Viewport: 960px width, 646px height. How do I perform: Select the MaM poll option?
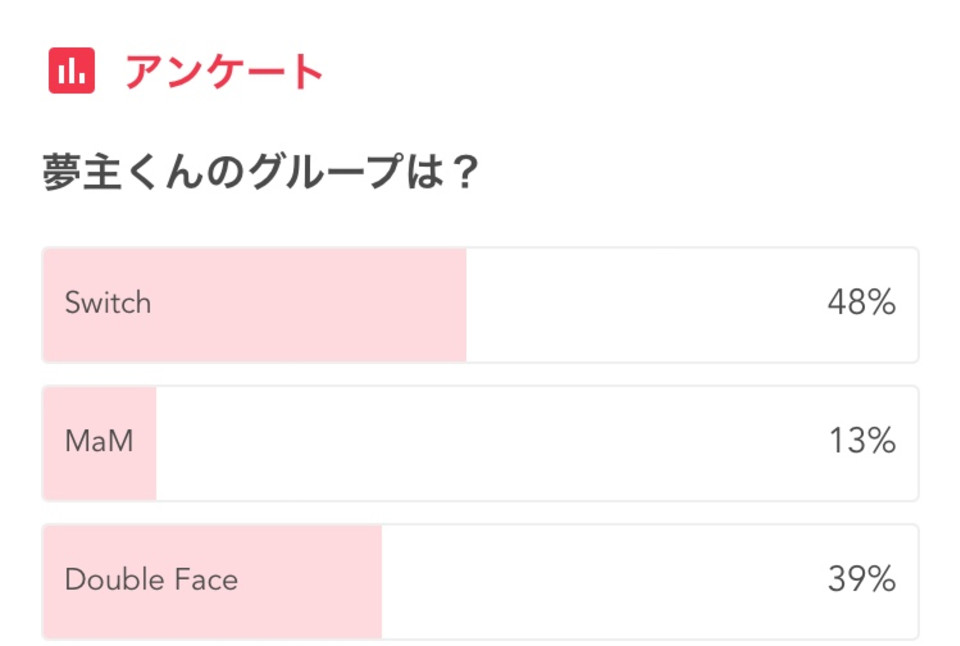pyautogui.click(x=480, y=443)
